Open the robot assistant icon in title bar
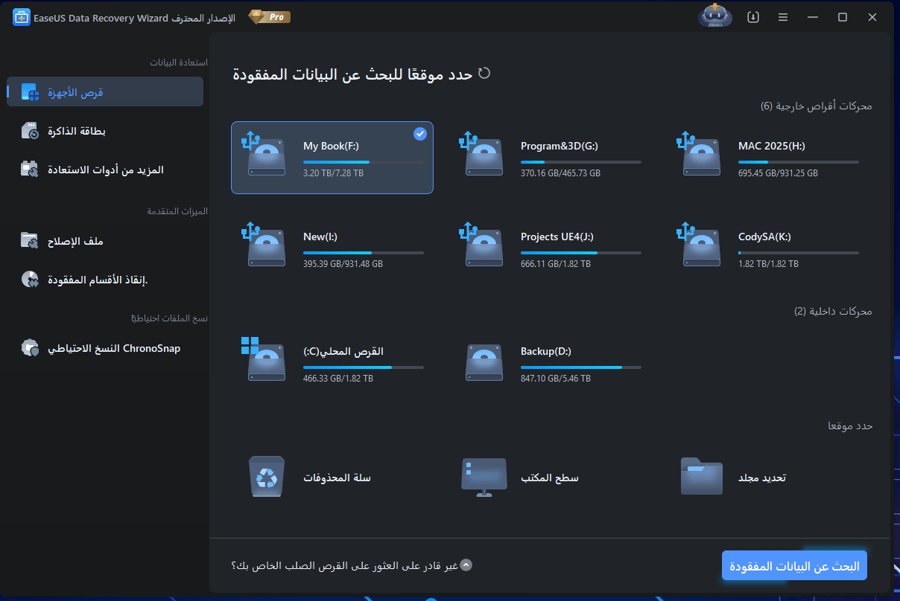The height and width of the screenshot is (601, 900). point(715,16)
